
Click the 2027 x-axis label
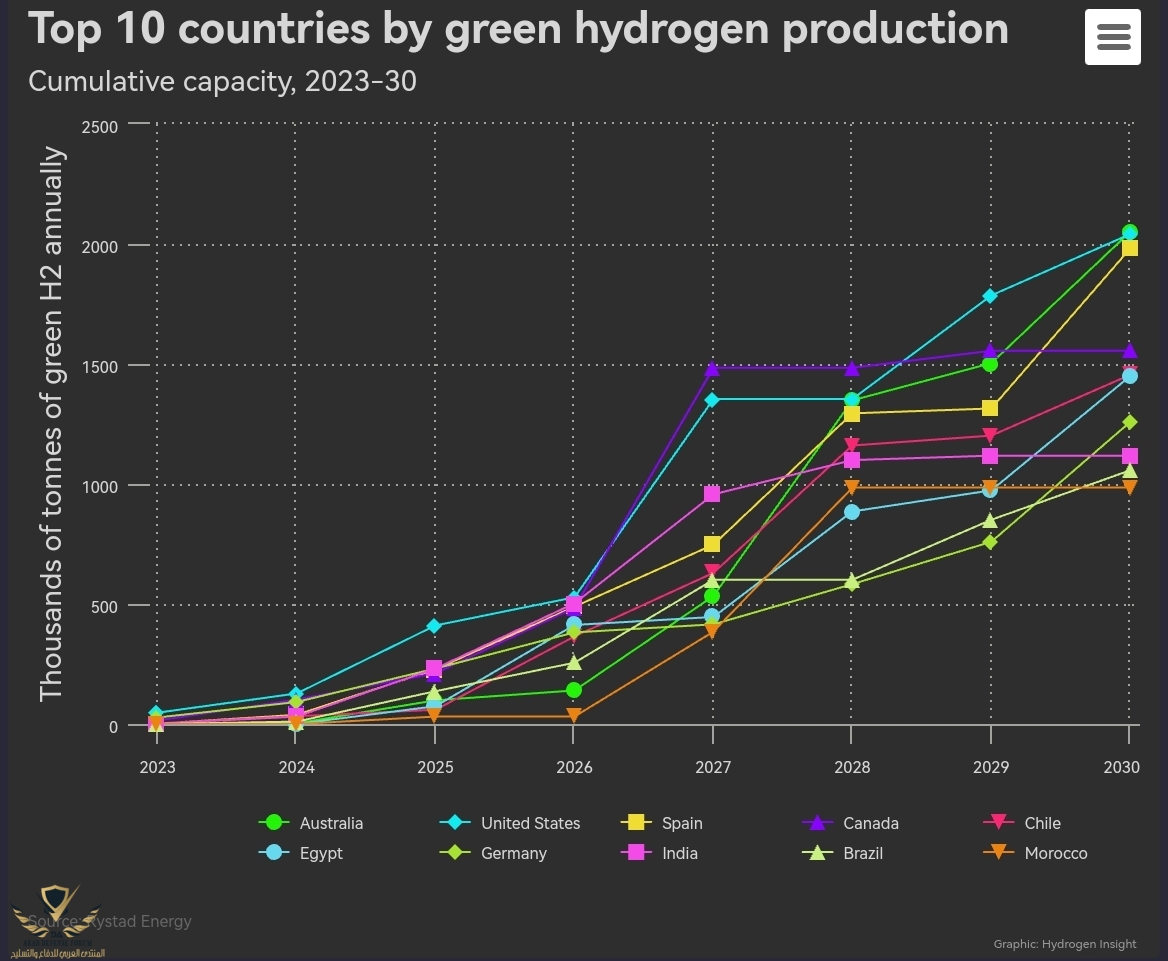[x=713, y=767]
